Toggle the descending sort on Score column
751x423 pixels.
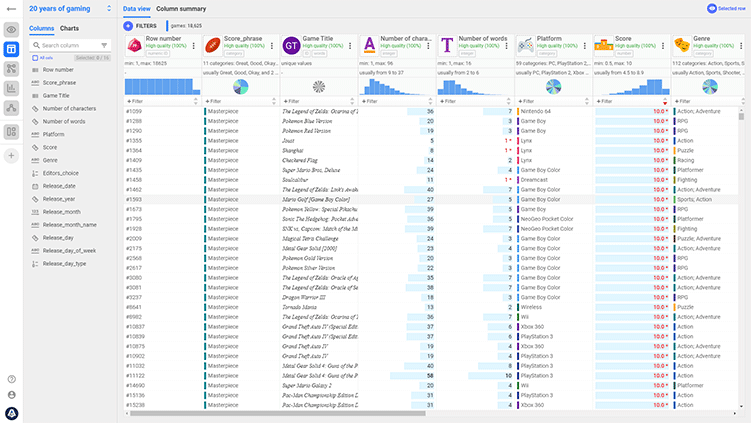pyautogui.click(x=665, y=101)
